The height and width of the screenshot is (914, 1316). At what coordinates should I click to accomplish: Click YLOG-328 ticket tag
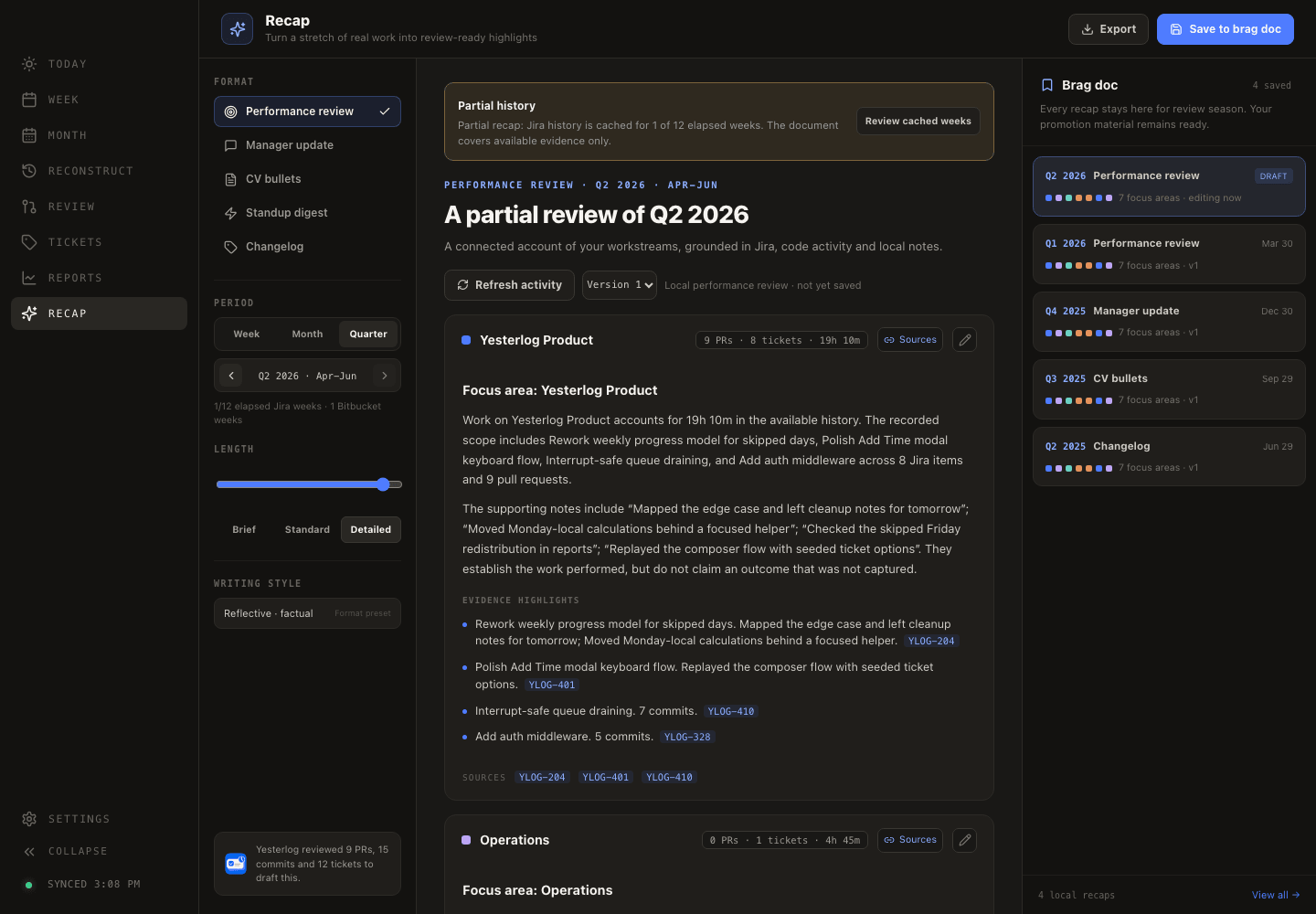[687, 738]
